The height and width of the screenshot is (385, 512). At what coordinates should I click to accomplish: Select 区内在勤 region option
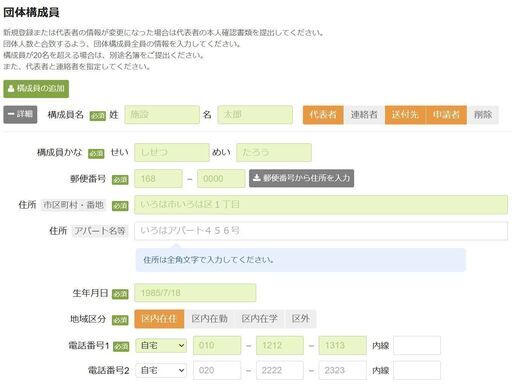tap(210, 319)
